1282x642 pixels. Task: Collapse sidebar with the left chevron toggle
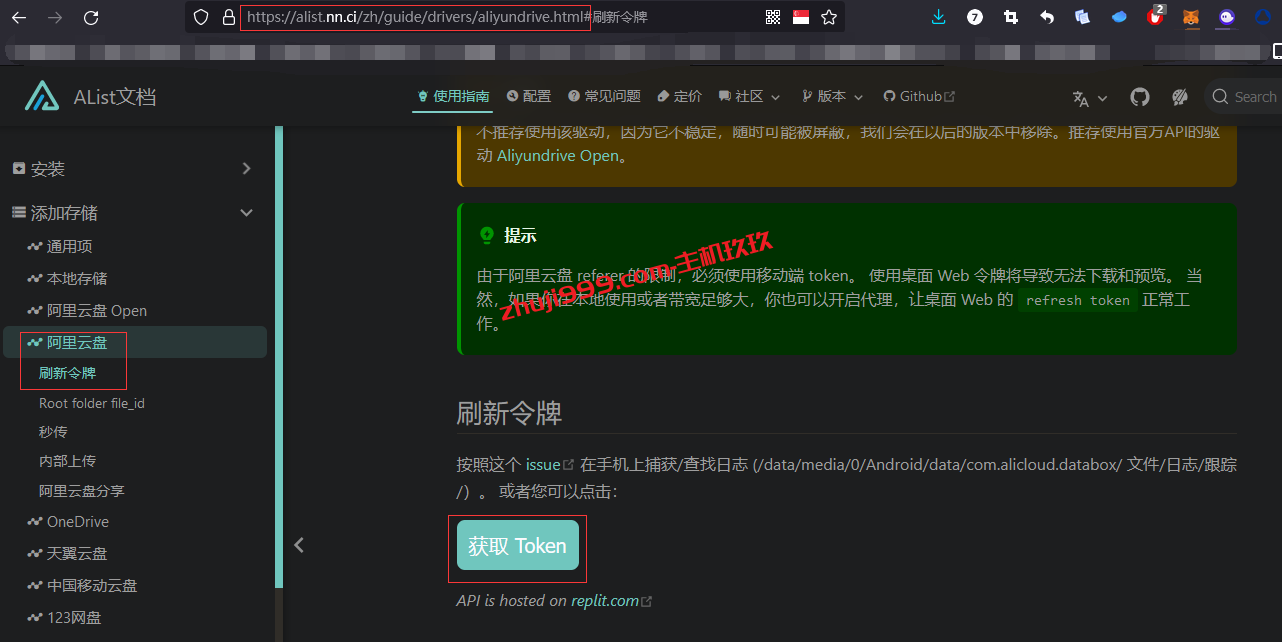tap(298, 545)
